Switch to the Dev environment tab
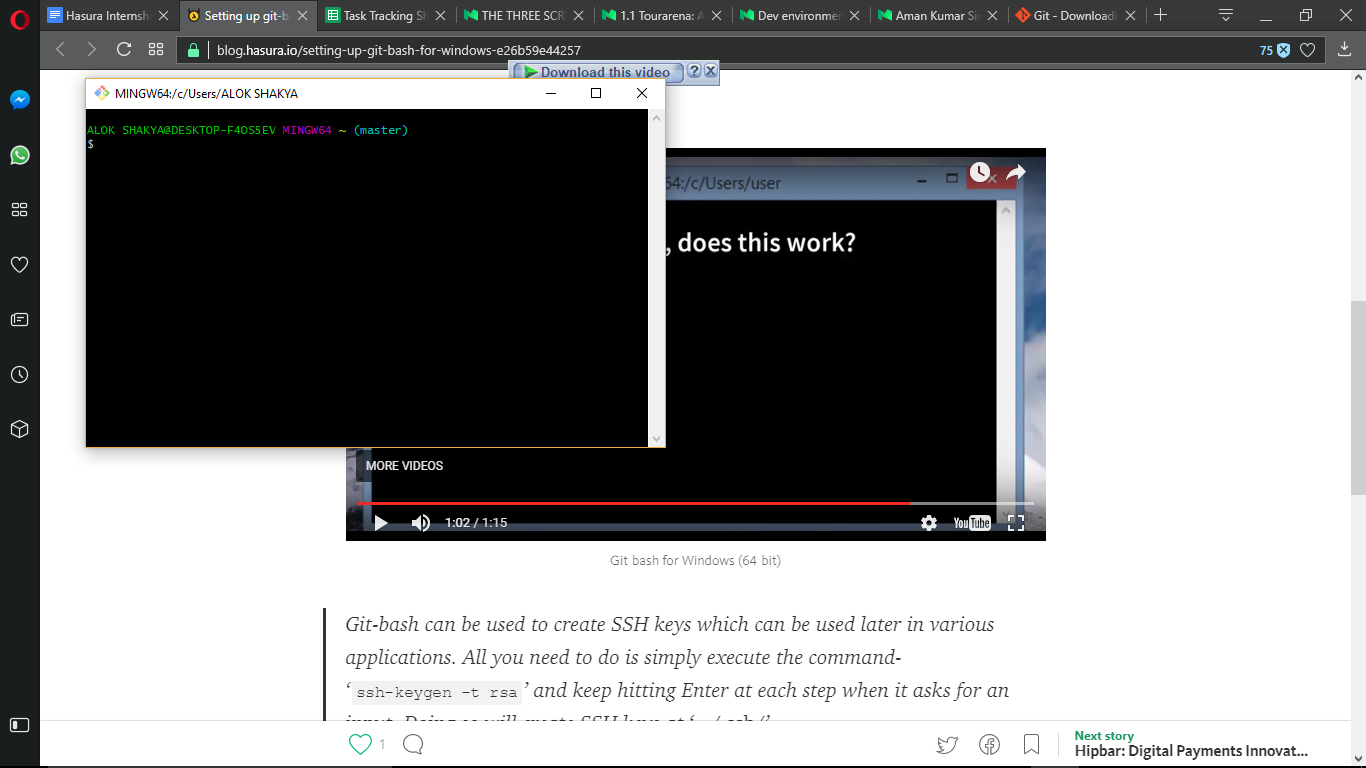Screen dimensions: 1366x768 pos(800,15)
